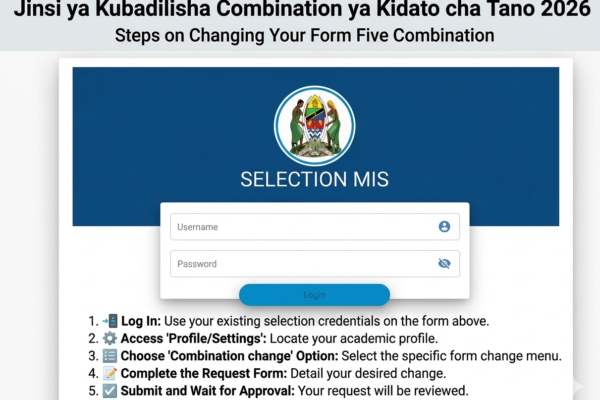Screen dimensions: 600x400
Task: Toggle password visibility with the eye icon
Action: (x=444, y=264)
